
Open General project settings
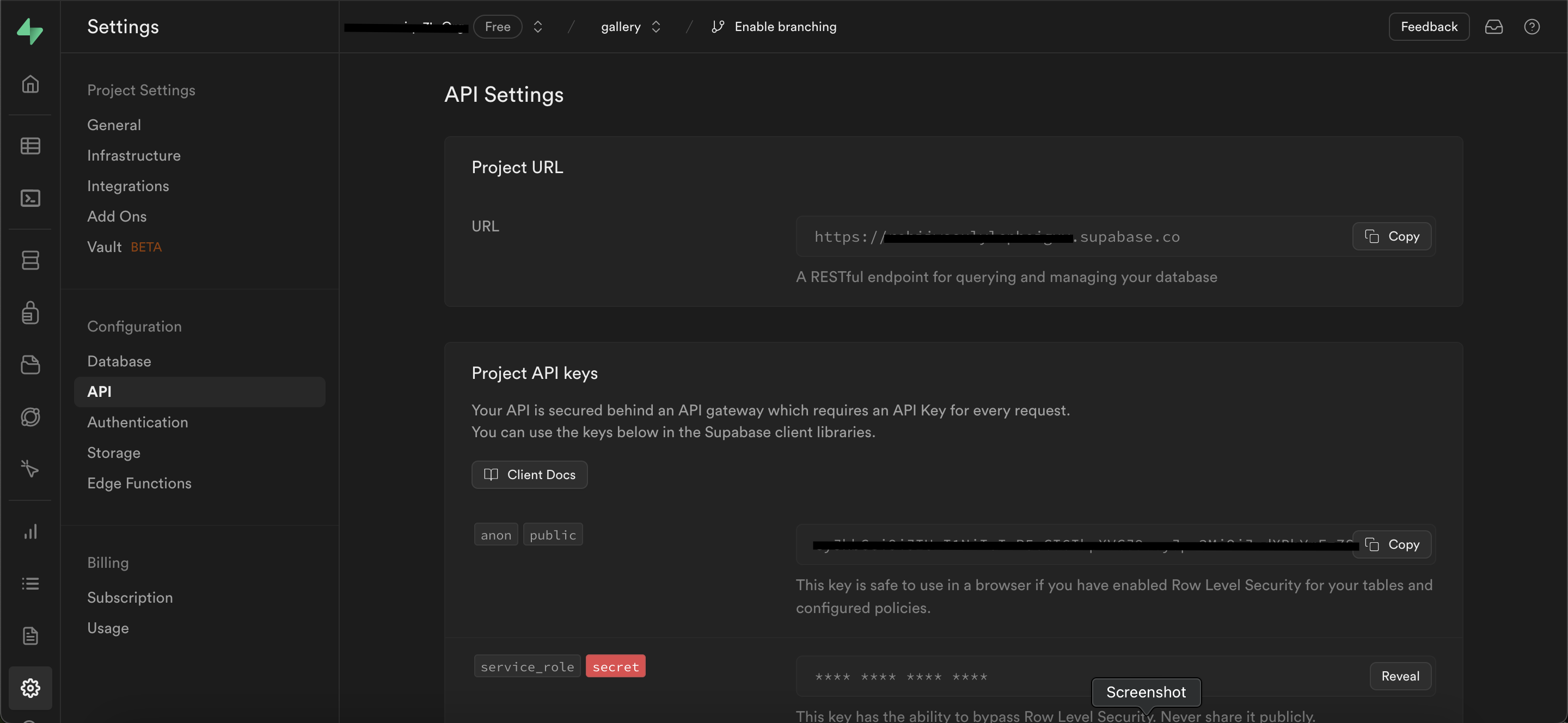tap(114, 125)
